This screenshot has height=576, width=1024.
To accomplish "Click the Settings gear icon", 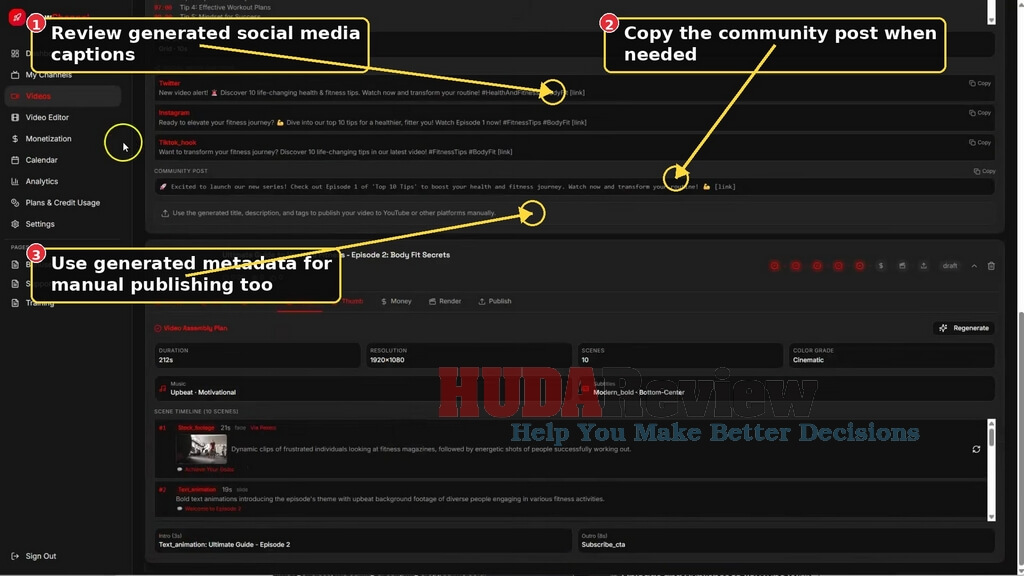I will point(15,224).
